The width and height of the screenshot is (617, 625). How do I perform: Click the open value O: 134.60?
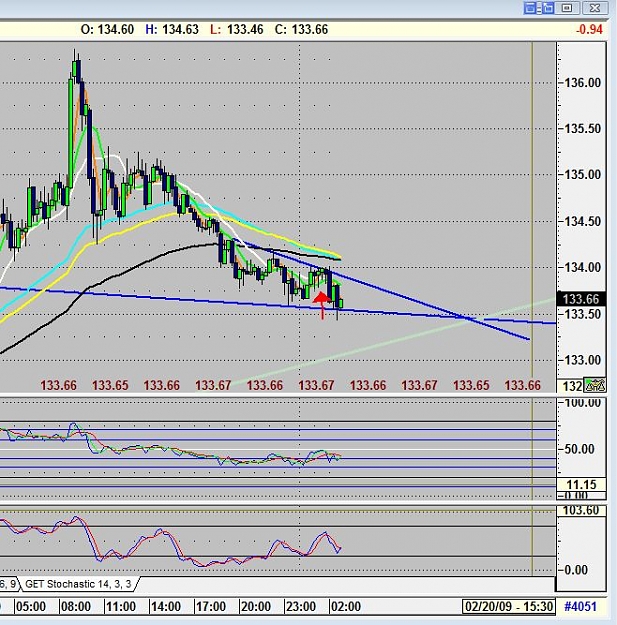pyautogui.click(x=107, y=29)
